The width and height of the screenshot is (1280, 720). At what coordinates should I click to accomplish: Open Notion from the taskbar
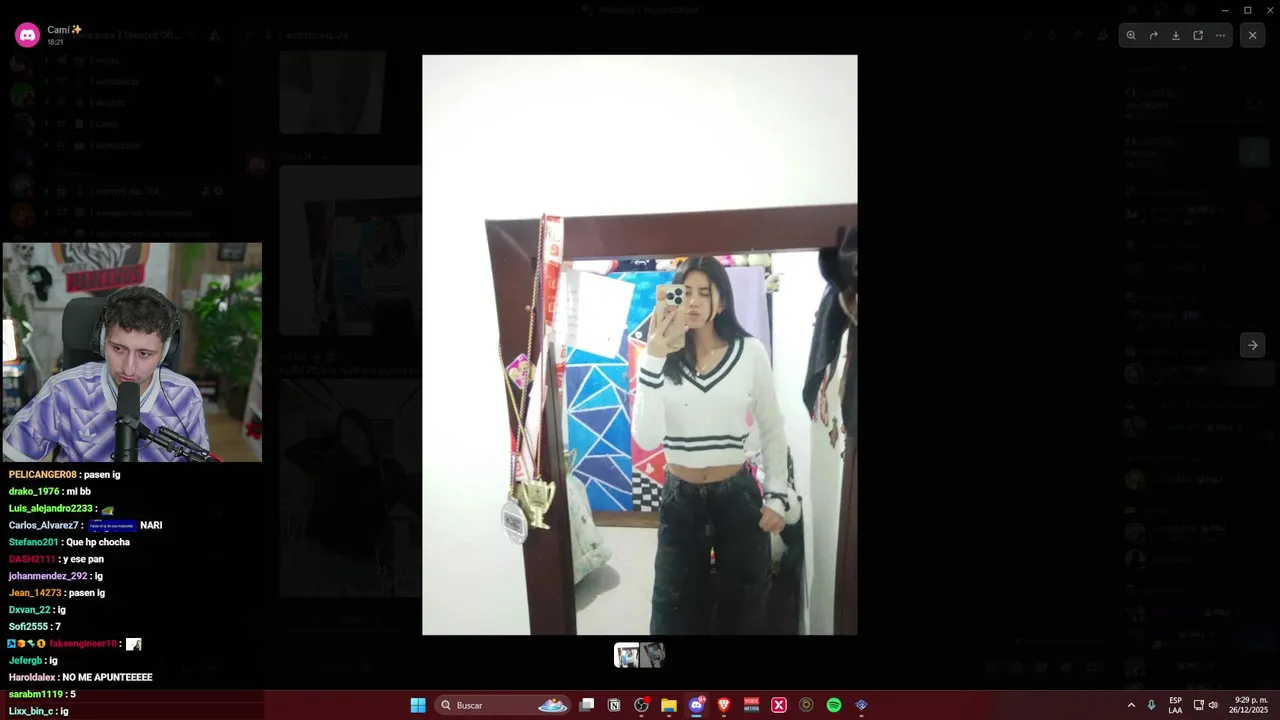(614, 705)
